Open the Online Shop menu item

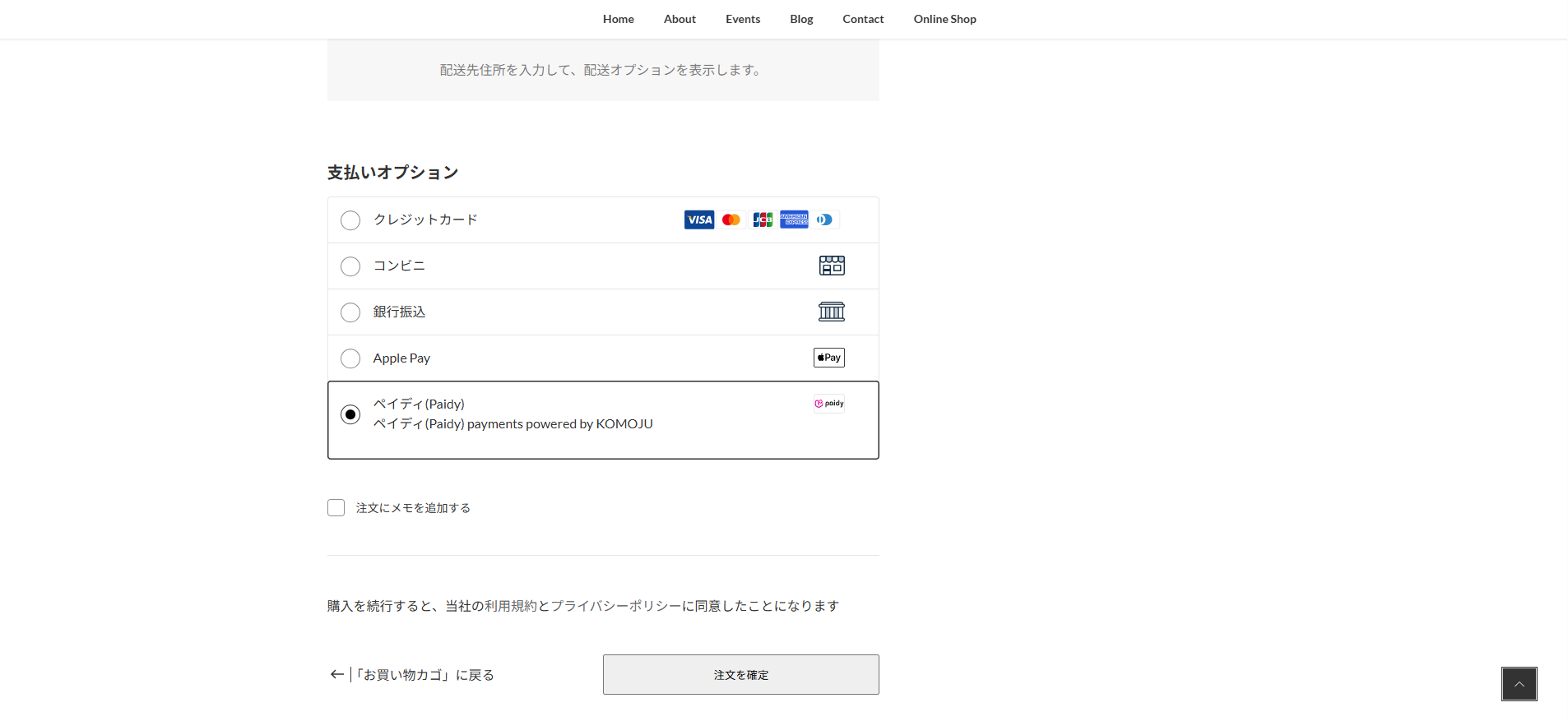944,19
